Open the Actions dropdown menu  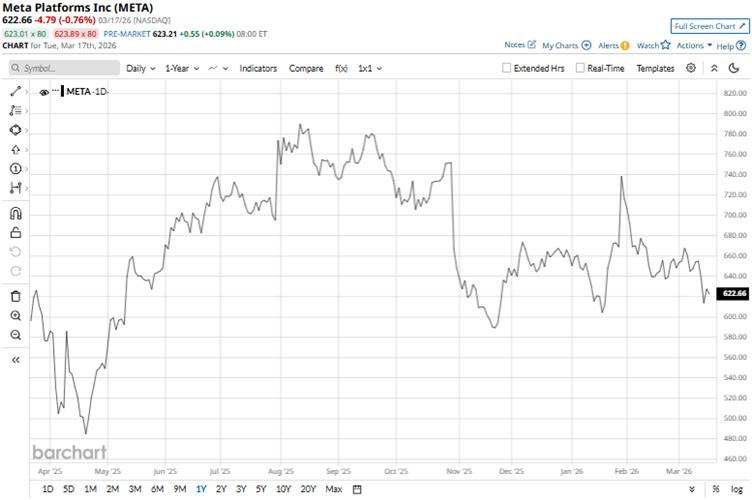(x=694, y=46)
